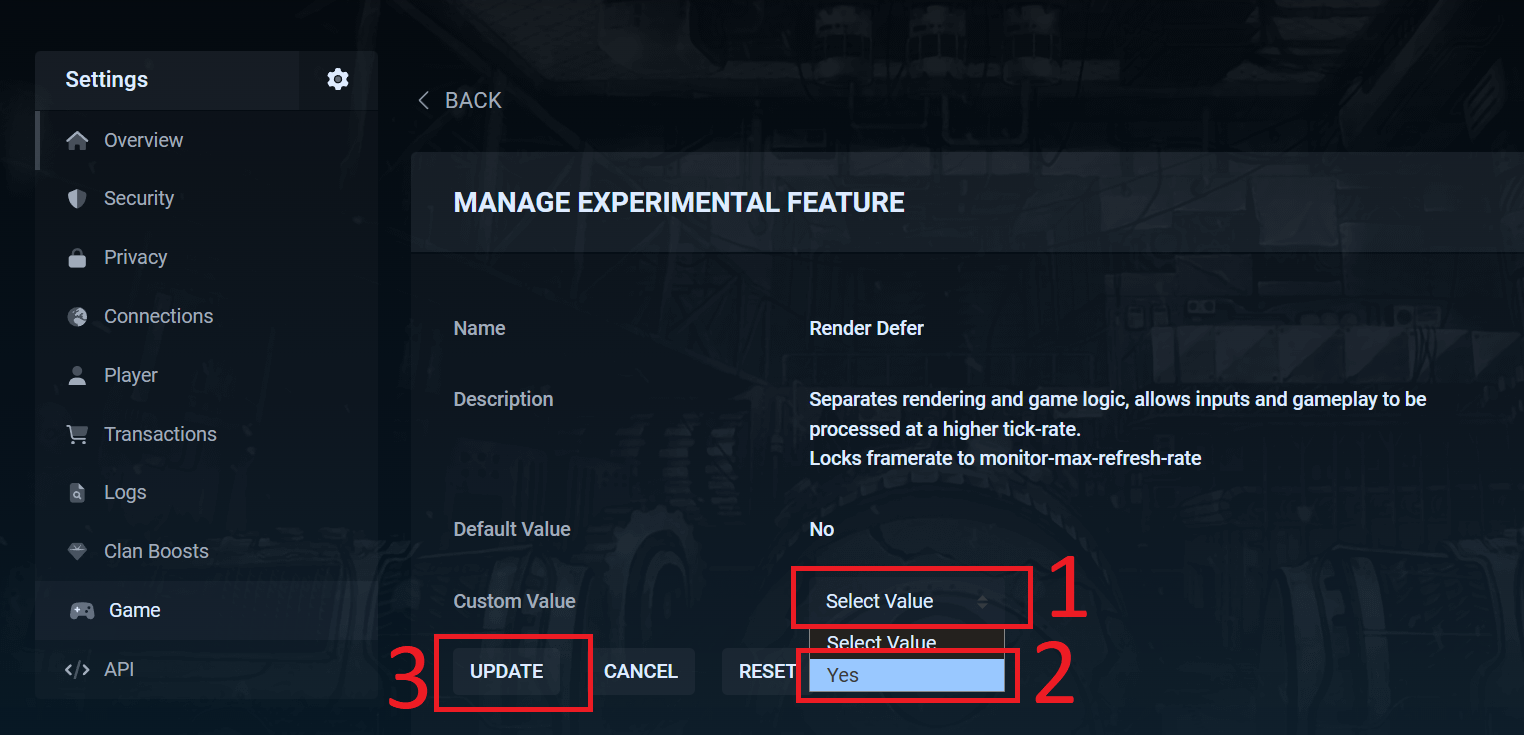Click the settings gear icon
The height and width of the screenshot is (735, 1524).
(338, 79)
